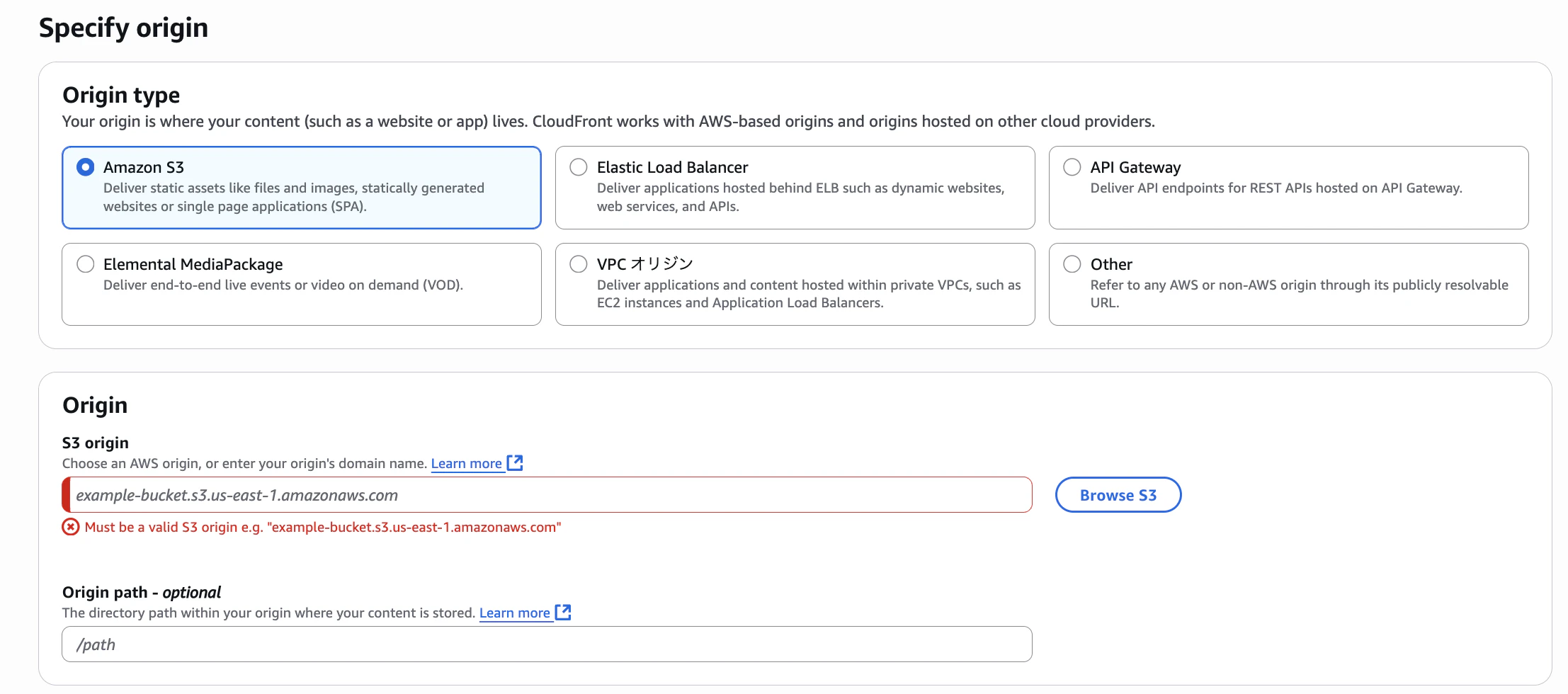Focus the S3 origin domain name field
This screenshot has width=1568, height=694.
[x=547, y=495]
